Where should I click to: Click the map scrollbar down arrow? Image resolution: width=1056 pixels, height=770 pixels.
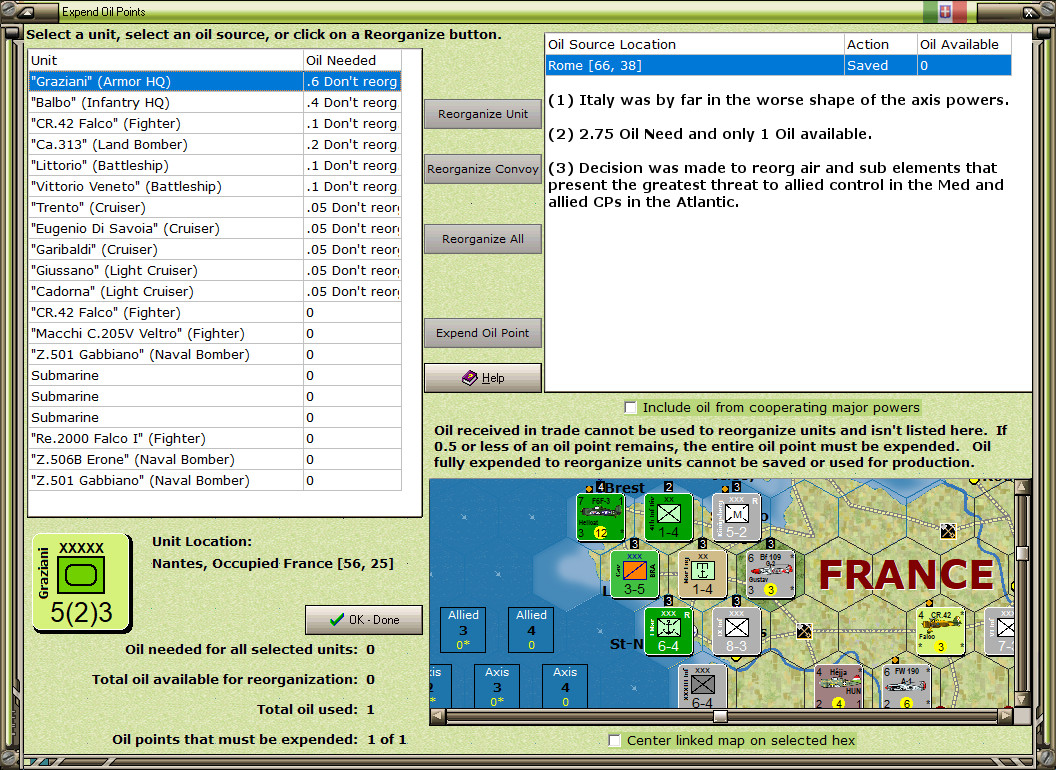click(x=1022, y=700)
